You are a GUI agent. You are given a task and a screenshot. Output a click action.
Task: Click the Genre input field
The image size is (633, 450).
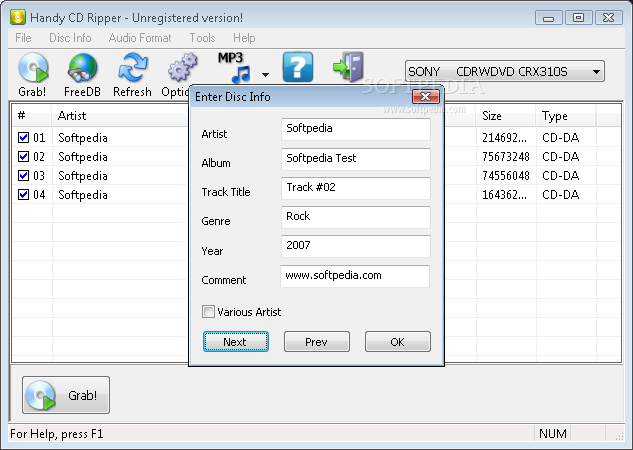pyautogui.click(x=356, y=217)
